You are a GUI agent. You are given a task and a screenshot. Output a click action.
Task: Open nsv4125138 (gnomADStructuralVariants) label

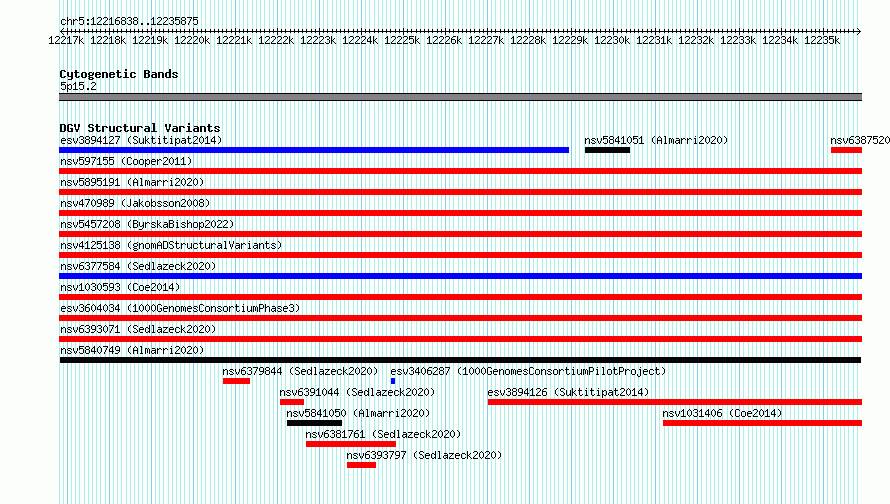171,245
